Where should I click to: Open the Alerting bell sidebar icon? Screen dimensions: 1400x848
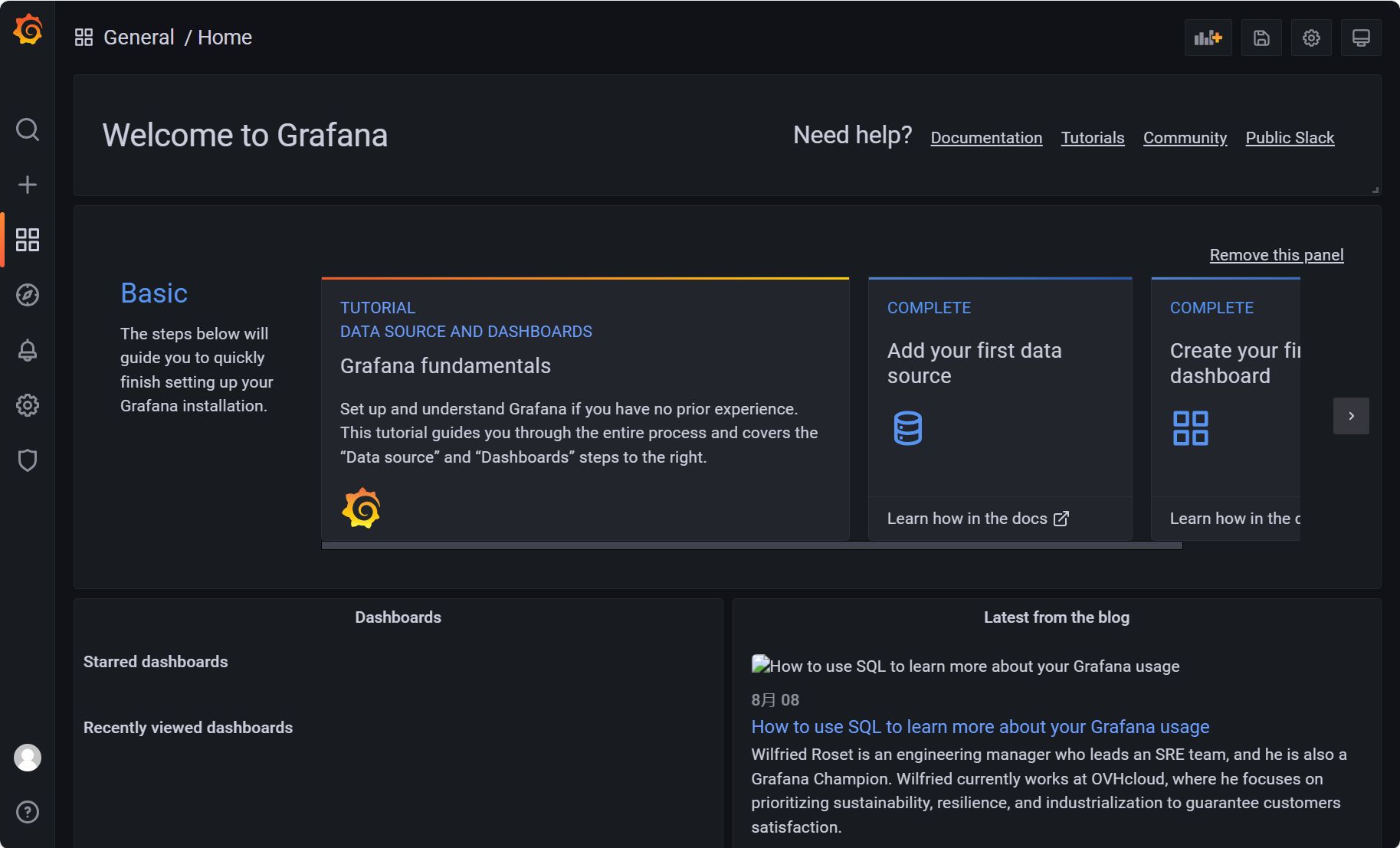(28, 350)
